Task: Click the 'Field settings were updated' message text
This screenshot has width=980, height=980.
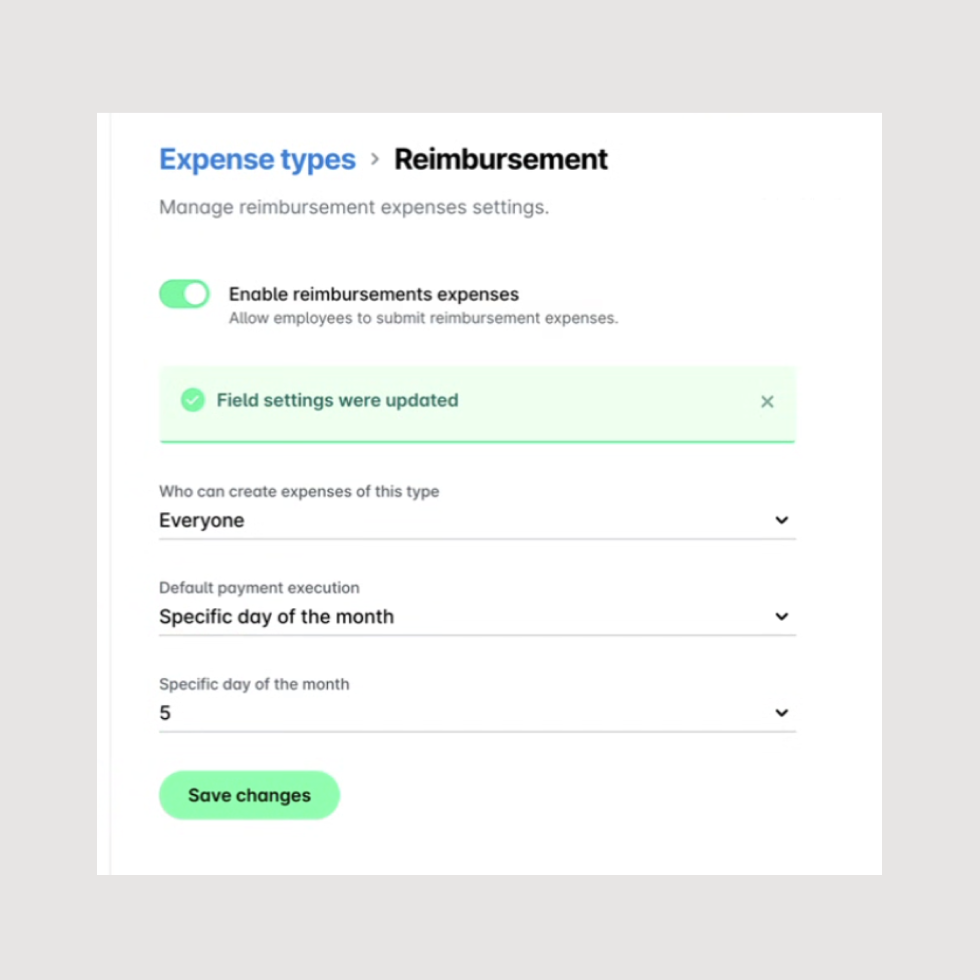Action: point(337,401)
